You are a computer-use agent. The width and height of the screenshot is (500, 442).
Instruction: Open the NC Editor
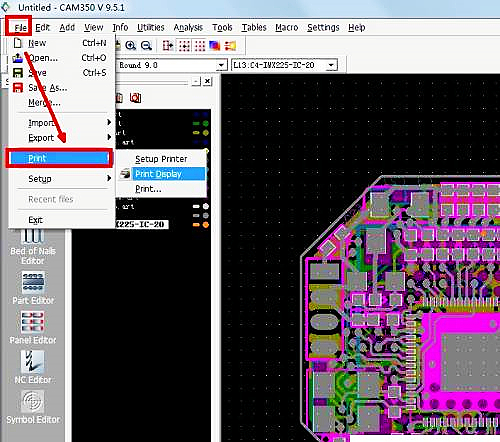33,367
